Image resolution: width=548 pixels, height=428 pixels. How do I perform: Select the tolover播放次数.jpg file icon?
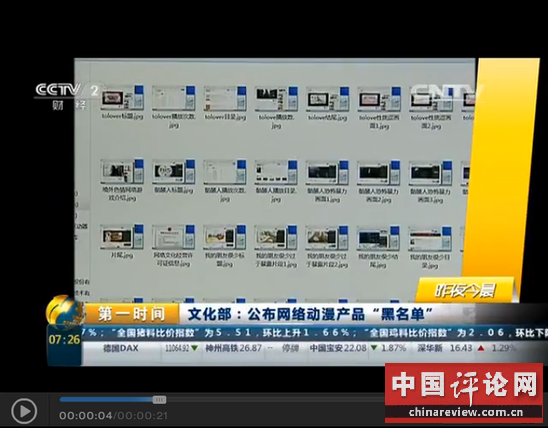173,99
